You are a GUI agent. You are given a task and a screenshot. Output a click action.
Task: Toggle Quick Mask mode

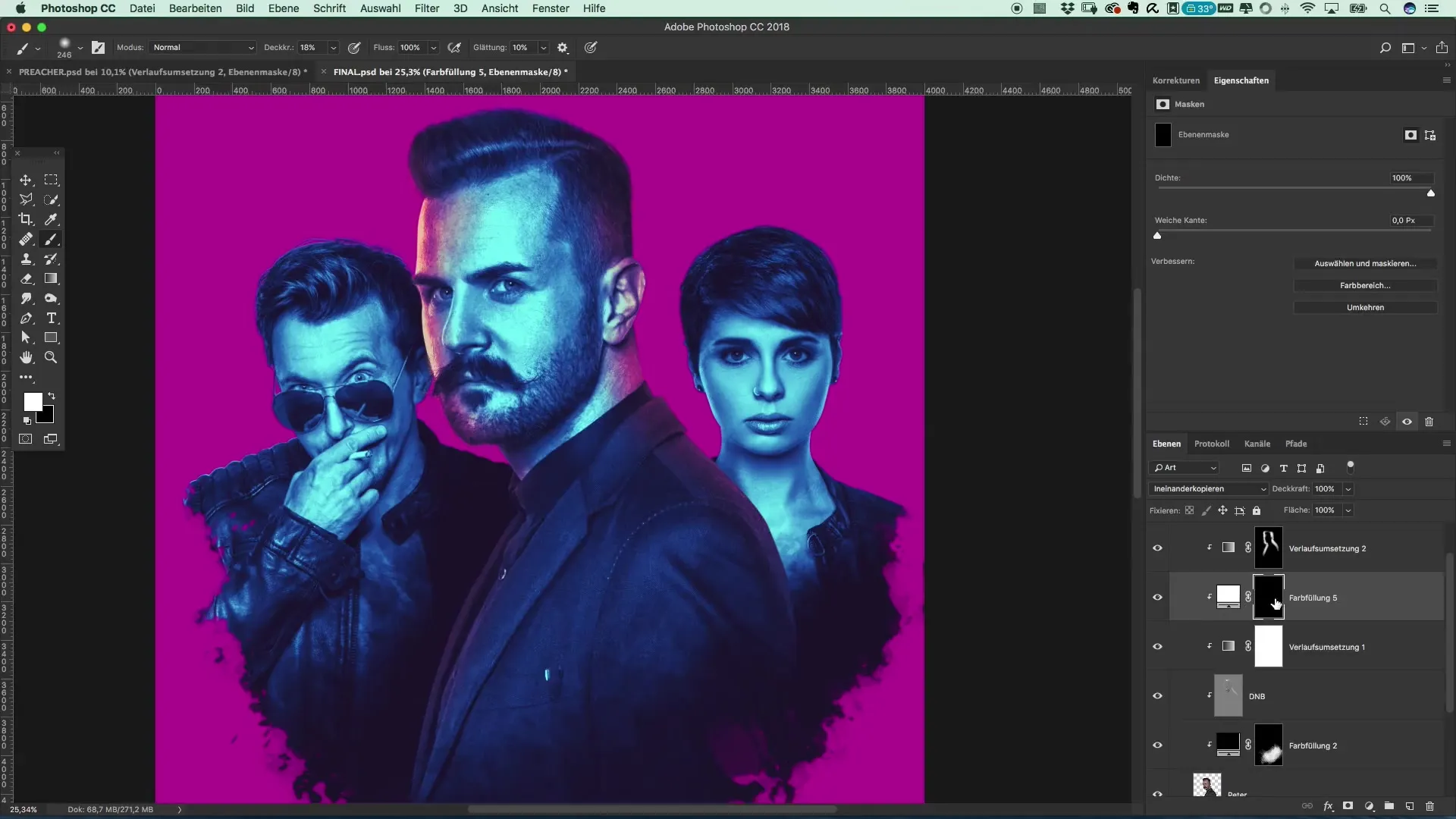click(26, 439)
